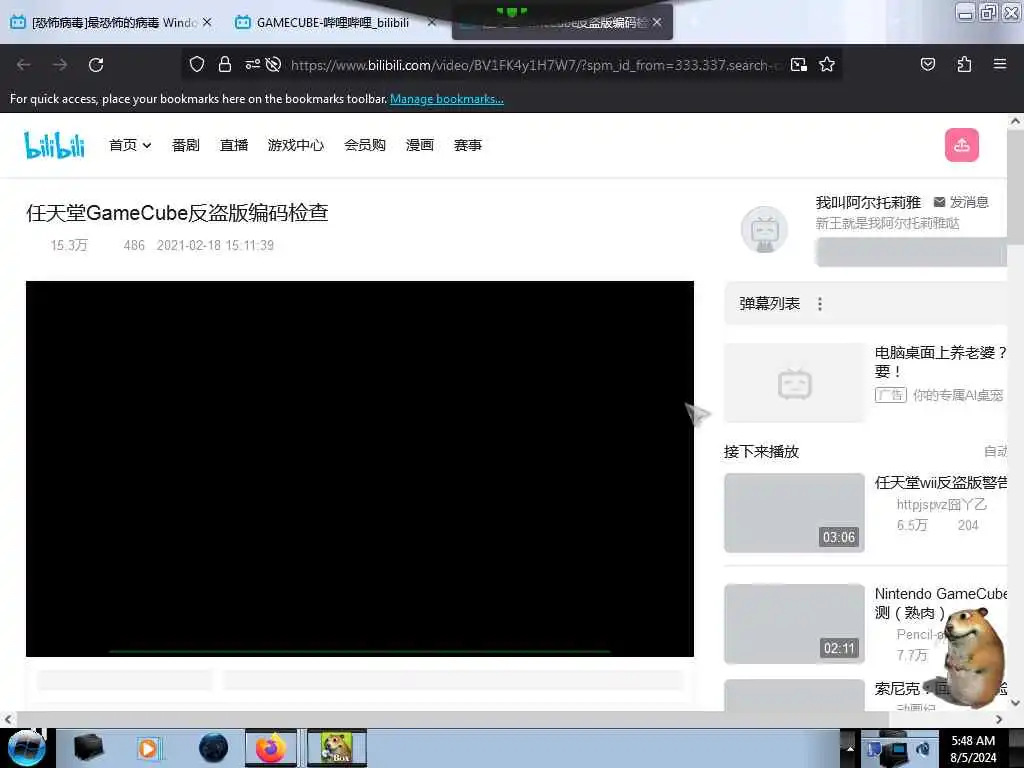Screen dimensions: 1024x768
Task: Open the 游戏中心 menu item
Action: (296, 145)
